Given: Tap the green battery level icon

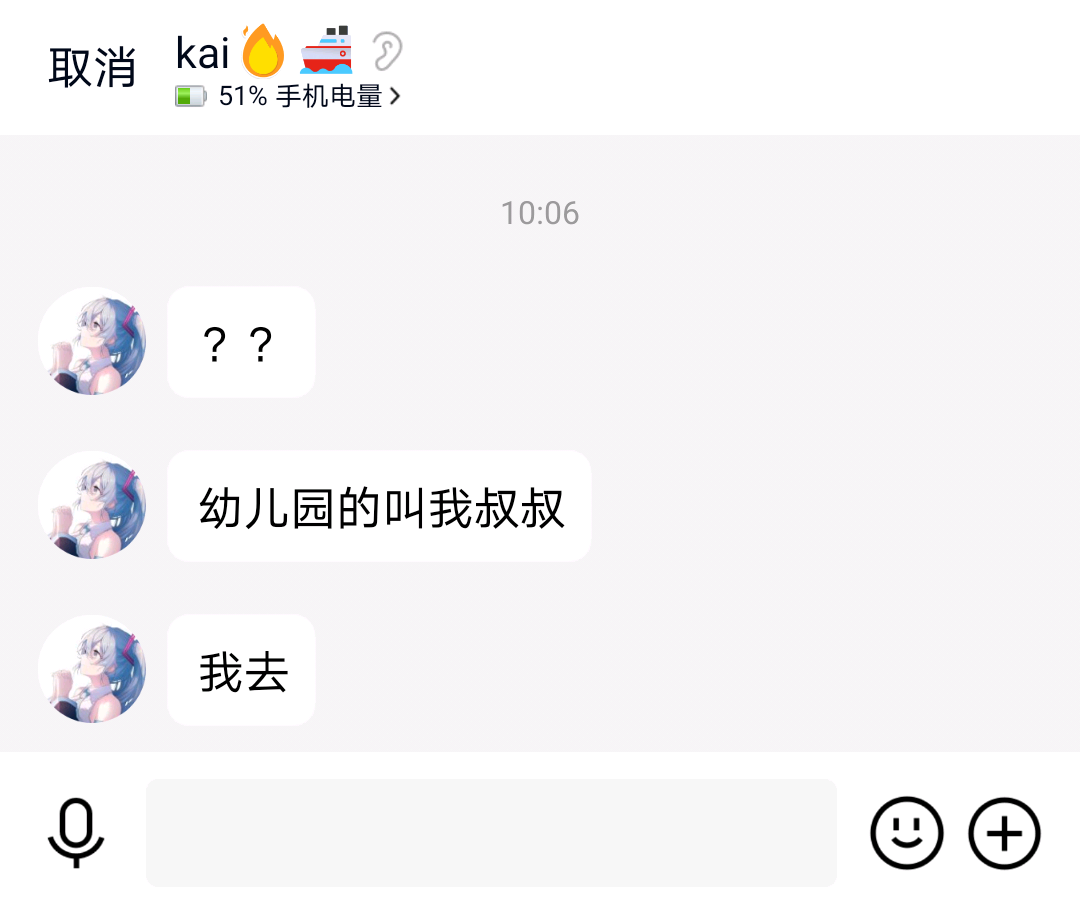Looking at the screenshot, I should (191, 96).
